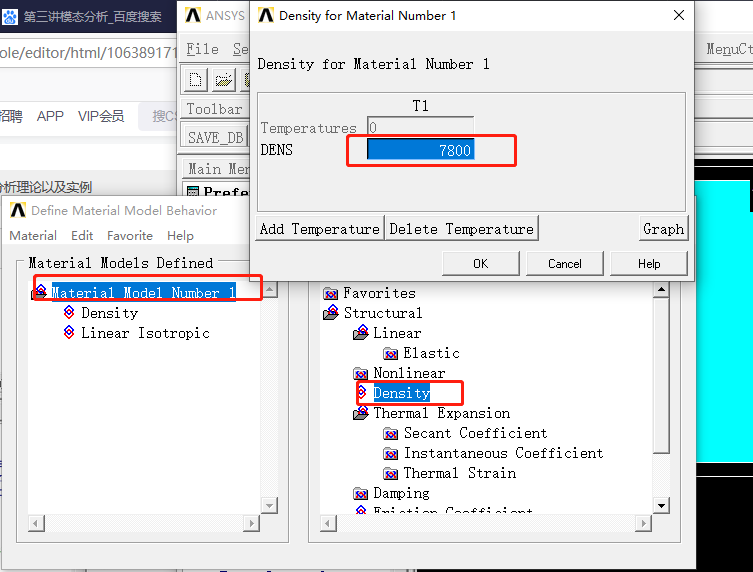Viewport: 753px width, 572px height.
Task: Open the Material menu
Action: click(x=33, y=236)
